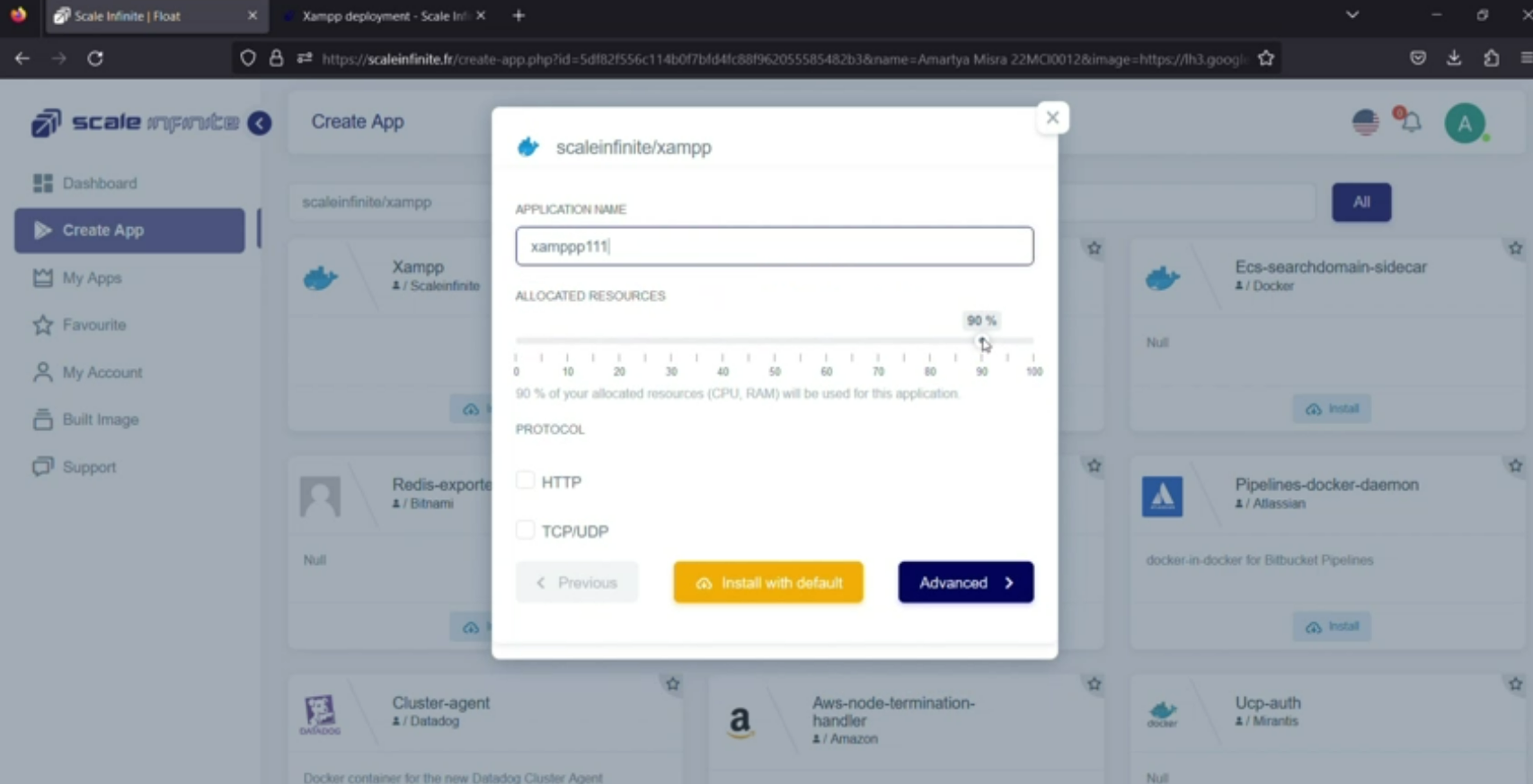This screenshot has width=1533, height=784.
Task: Click the Built Image icon
Action: (x=42, y=419)
